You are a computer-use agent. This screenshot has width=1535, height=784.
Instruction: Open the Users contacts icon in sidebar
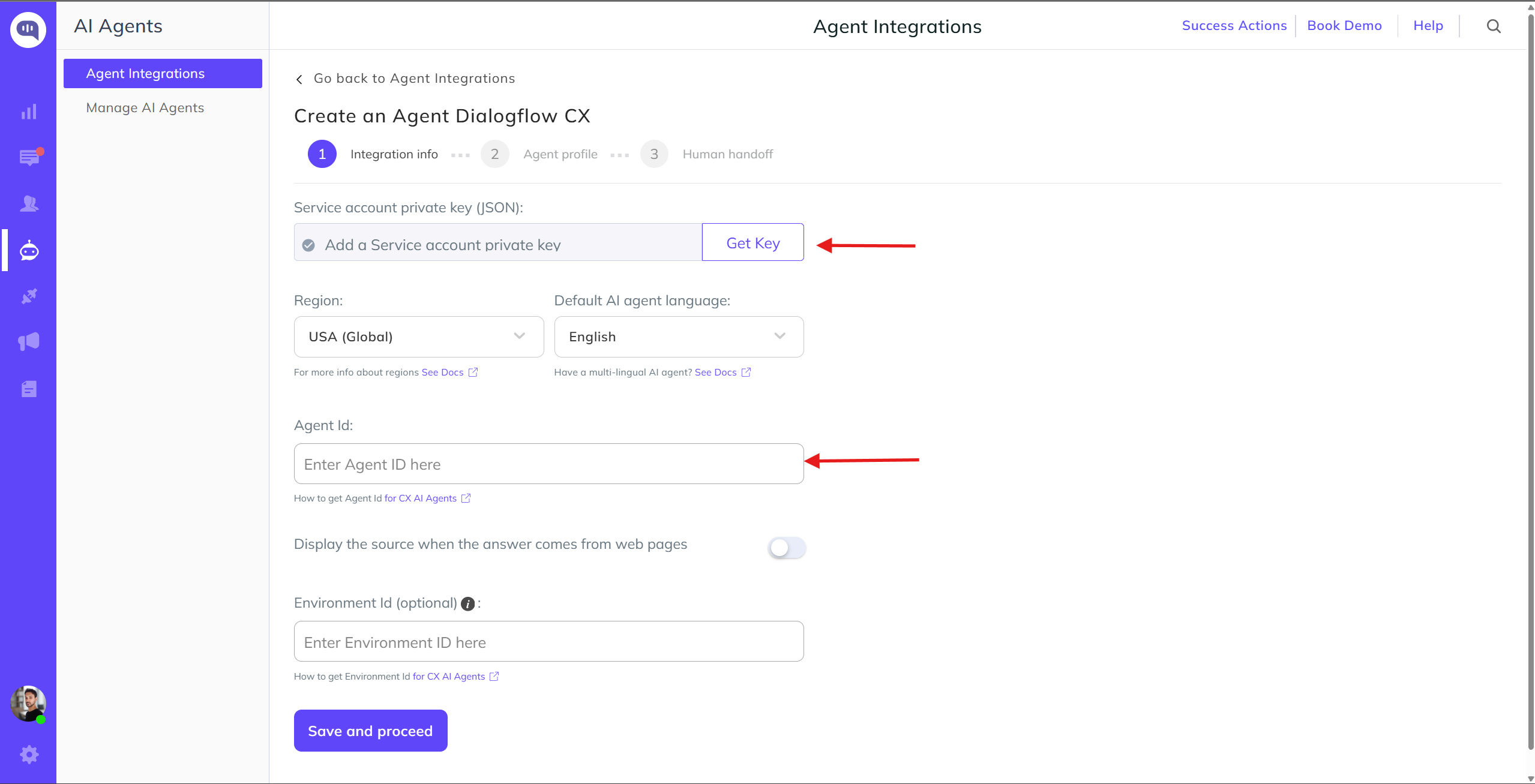pos(29,204)
